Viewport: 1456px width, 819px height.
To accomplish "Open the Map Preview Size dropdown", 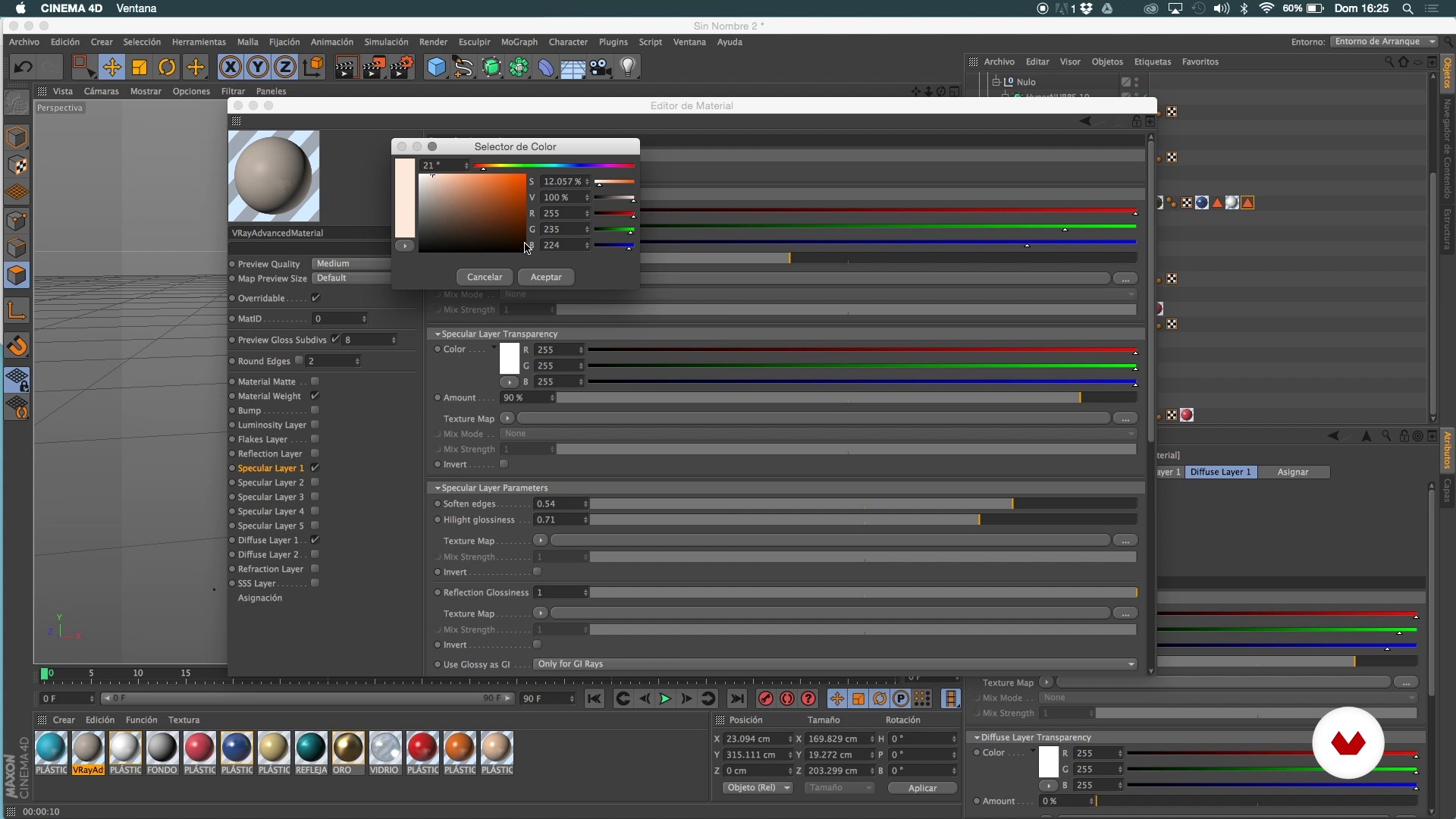I will click(x=351, y=278).
